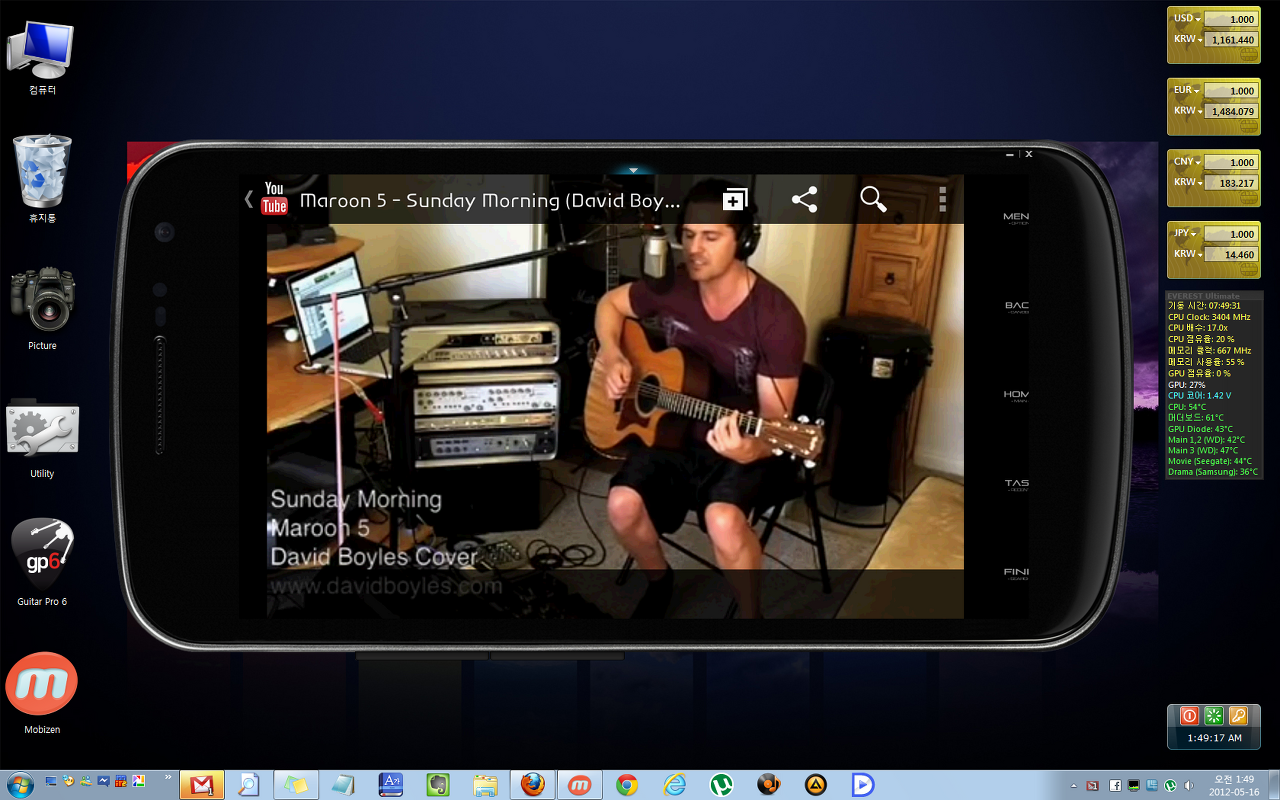
Task: Open the EUR currency dropdown
Action: tap(1187, 90)
